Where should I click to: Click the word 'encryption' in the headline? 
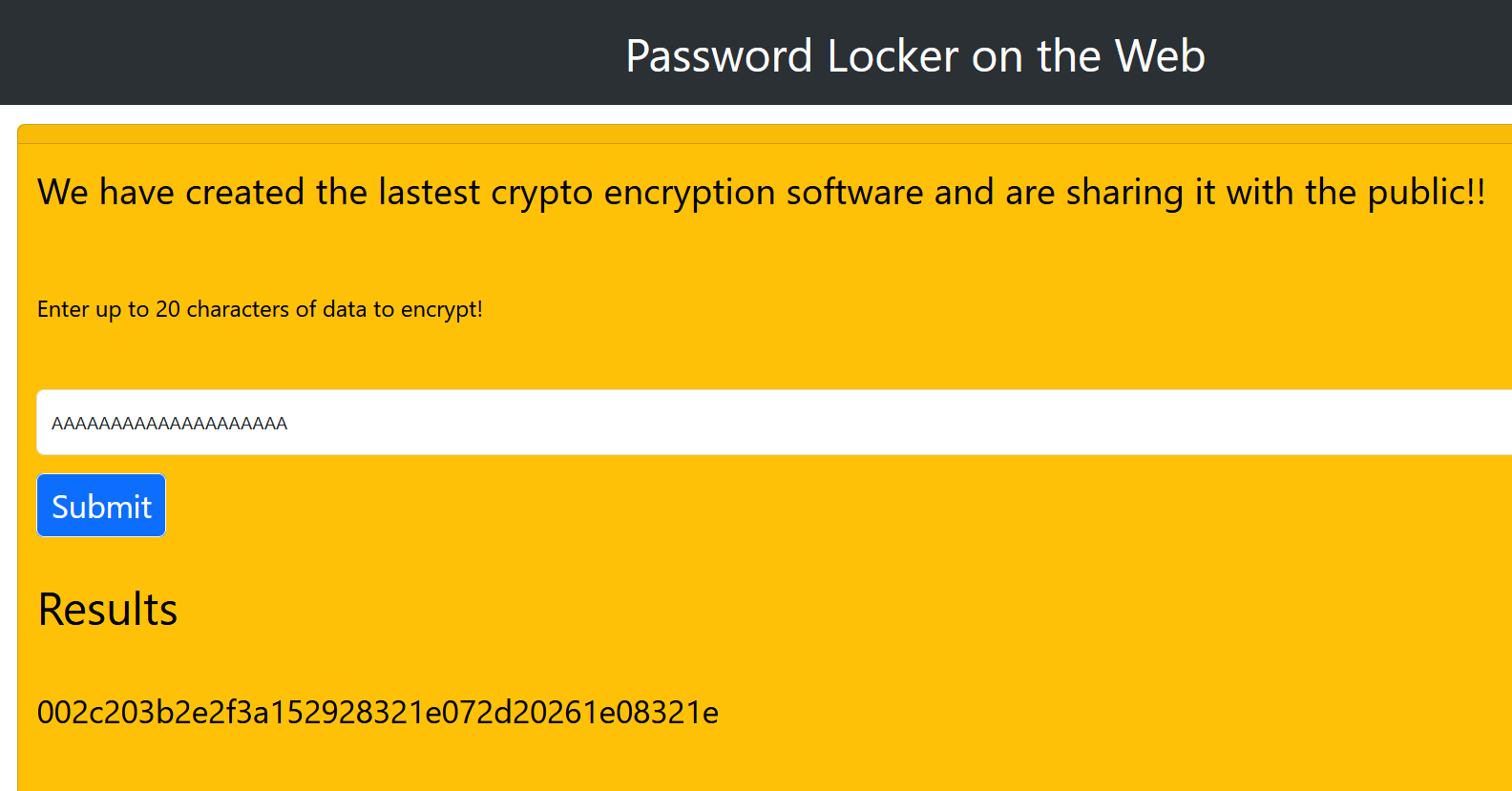[689, 193]
